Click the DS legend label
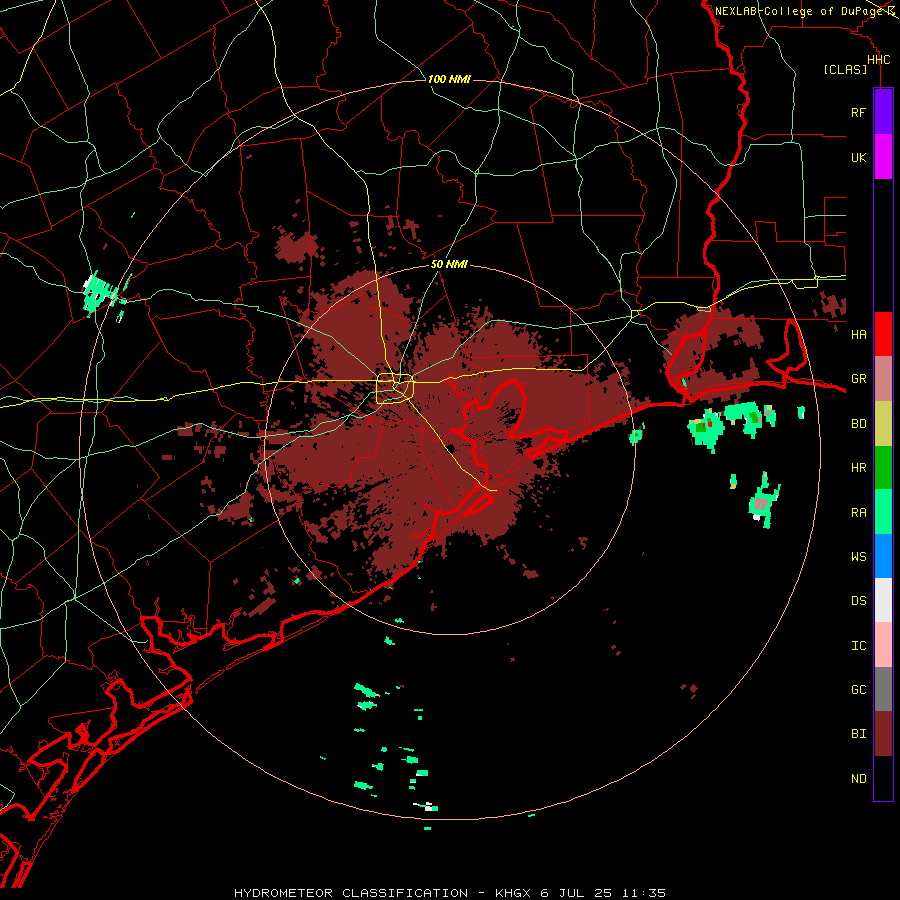This screenshot has height=900, width=900. [x=858, y=601]
